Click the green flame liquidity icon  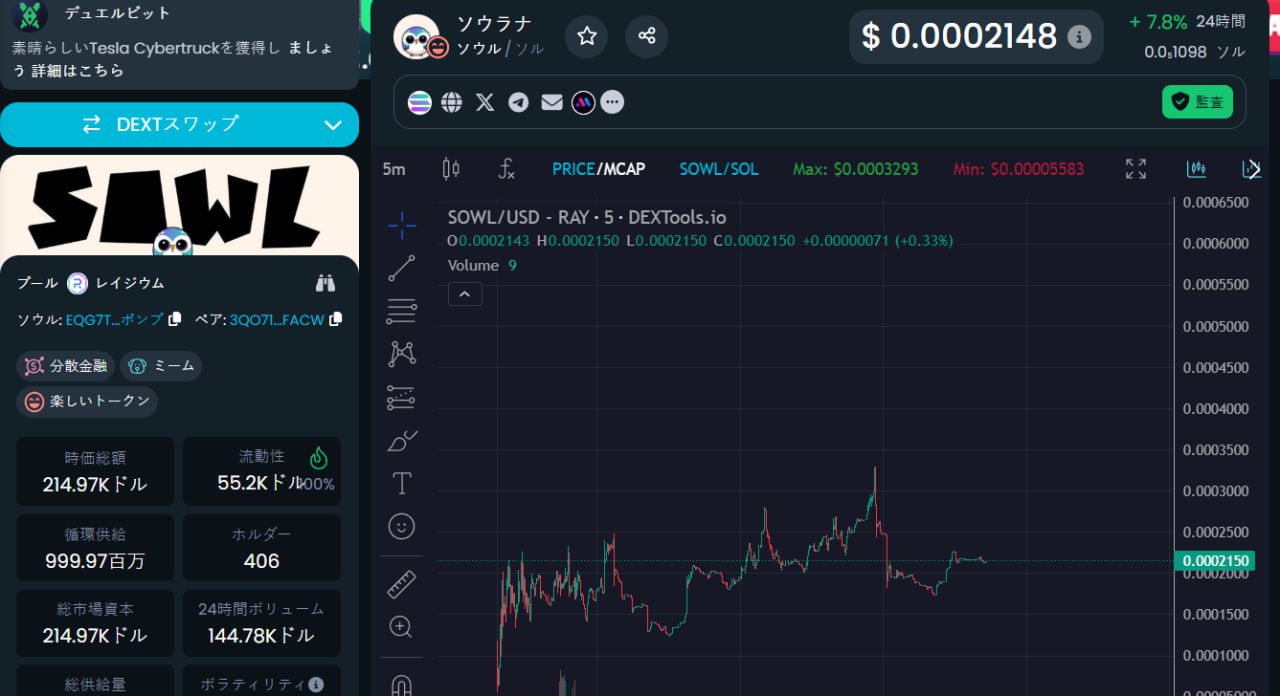[x=318, y=458]
